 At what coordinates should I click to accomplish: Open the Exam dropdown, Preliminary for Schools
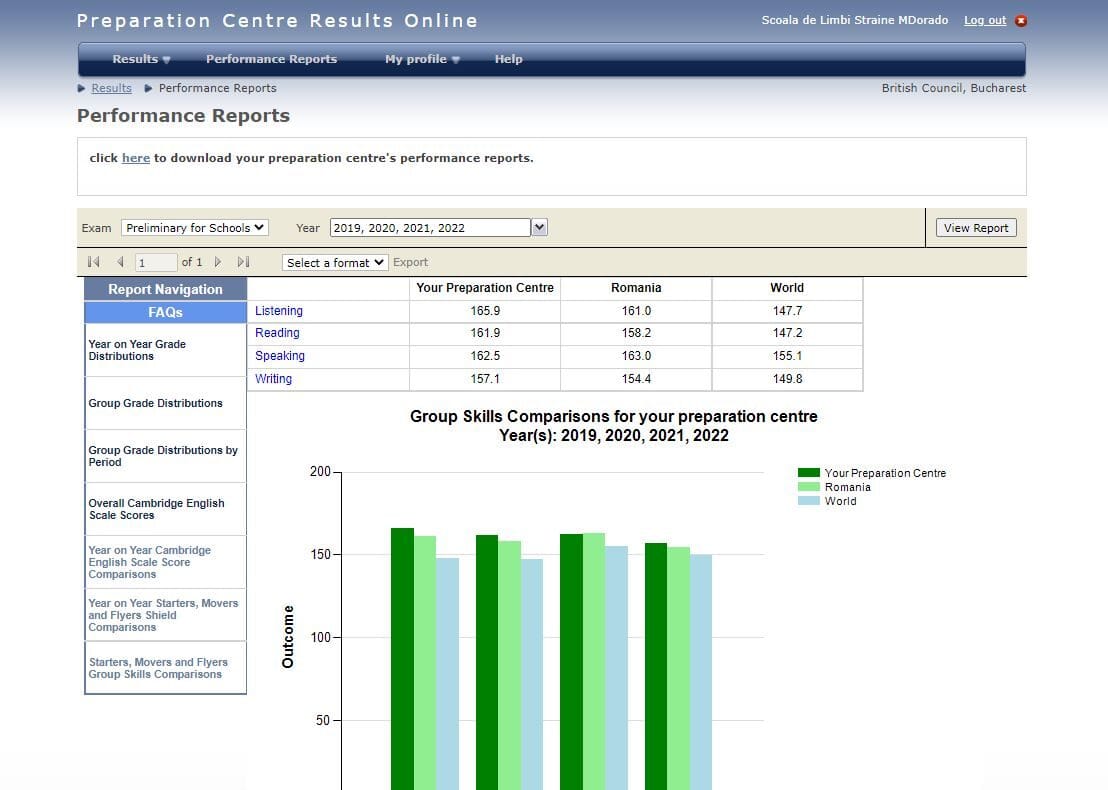[x=194, y=228]
